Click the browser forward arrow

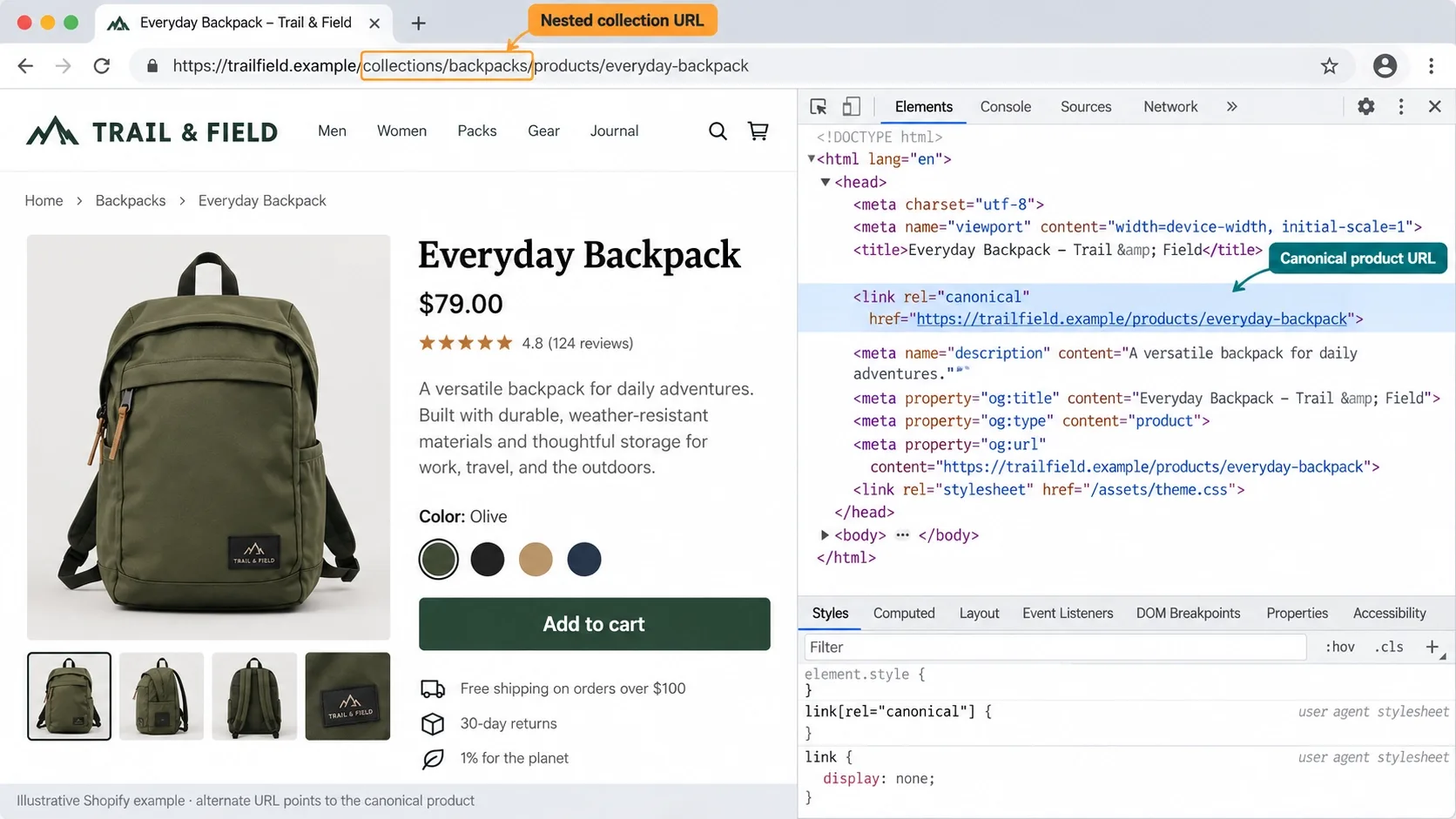point(64,66)
